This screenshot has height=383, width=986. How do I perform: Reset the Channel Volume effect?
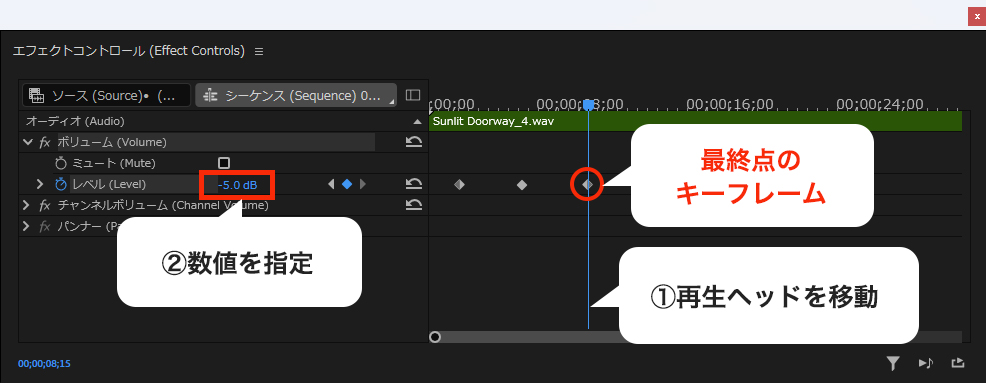point(413,205)
